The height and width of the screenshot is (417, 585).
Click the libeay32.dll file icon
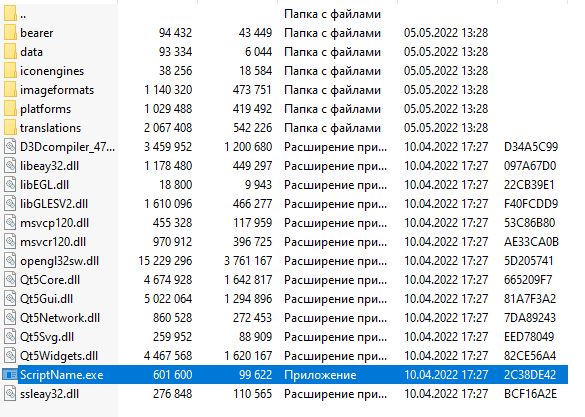[10, 166]
